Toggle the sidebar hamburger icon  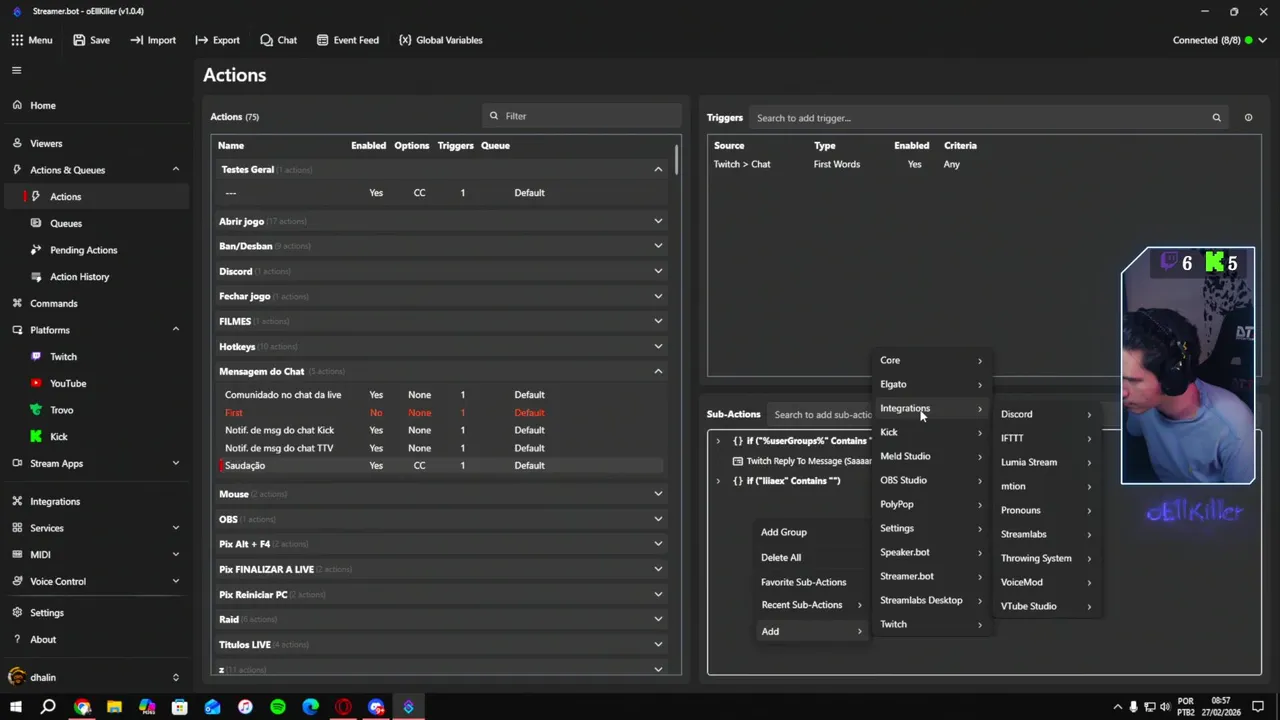pos(16,70)
